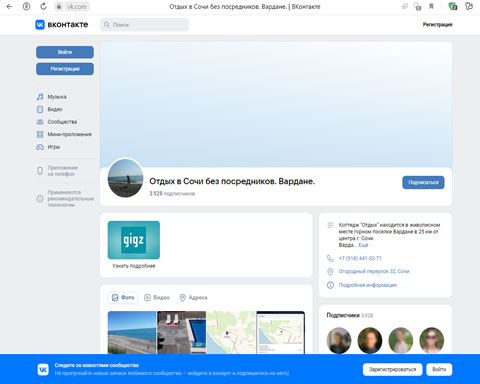
Task: Reload the page with the refresh icon
Action: click(43, 6)
